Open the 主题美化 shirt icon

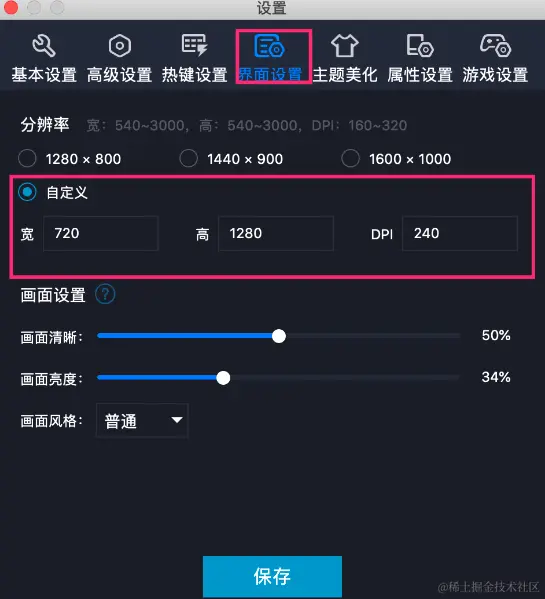pos(344,45)
